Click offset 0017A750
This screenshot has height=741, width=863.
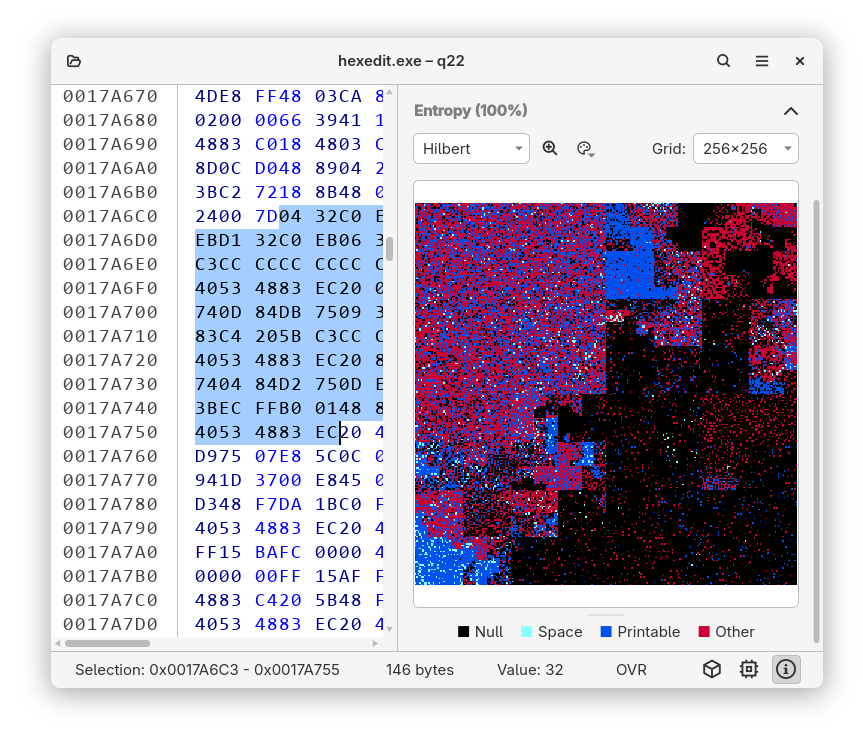(x=110, y=432)
